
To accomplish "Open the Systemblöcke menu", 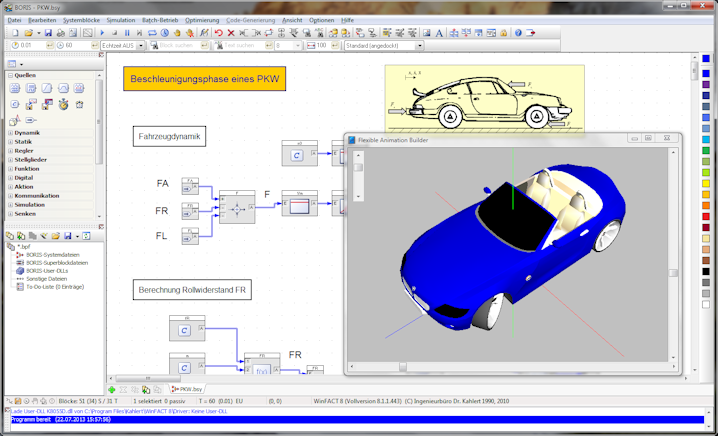I will click(82, 20).
